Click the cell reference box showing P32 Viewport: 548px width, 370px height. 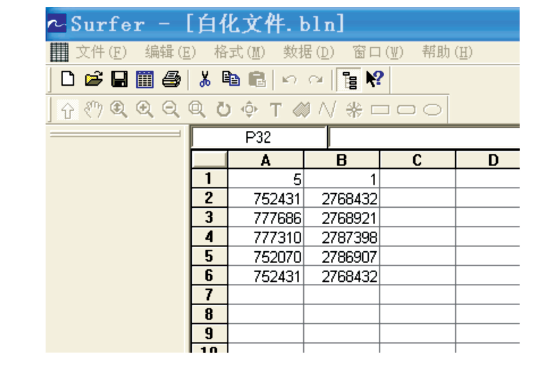(259, 137)
